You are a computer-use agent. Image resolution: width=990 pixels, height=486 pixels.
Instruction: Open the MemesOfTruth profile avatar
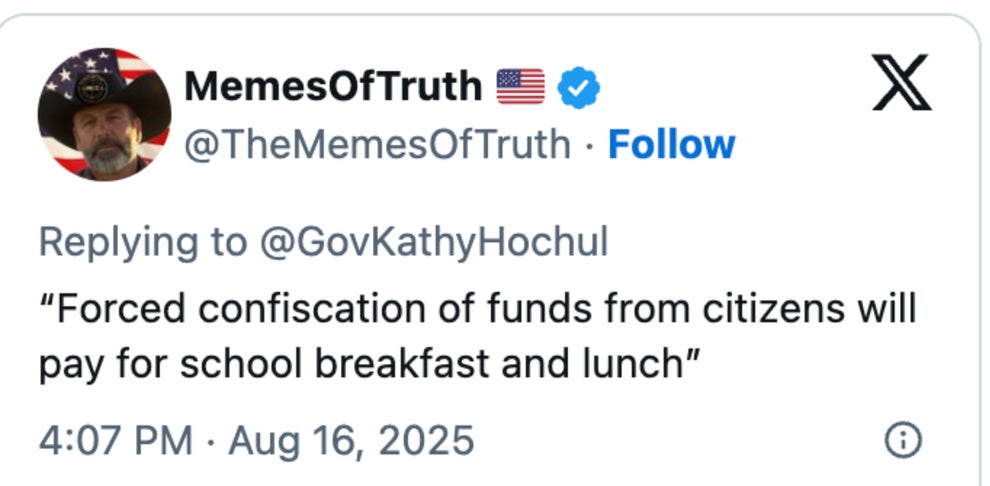(x=104, y=114)
